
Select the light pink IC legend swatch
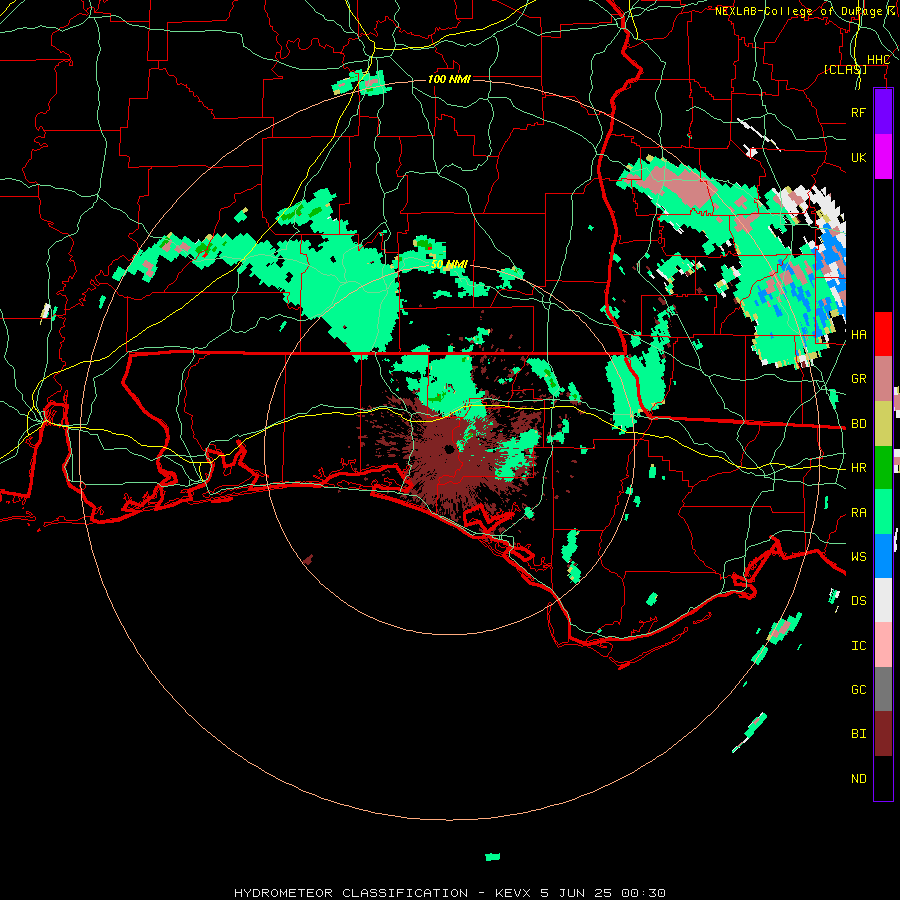[883, 645]
